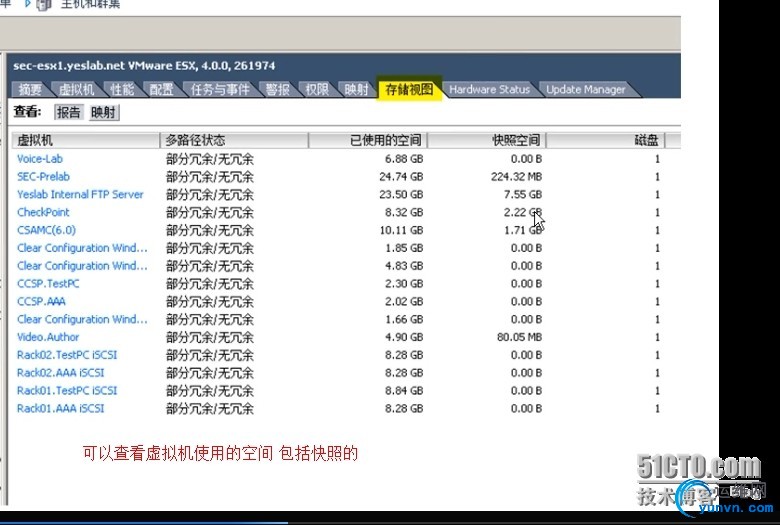Screen dimensions: 780x525
Task: Open the Rack02.TestPC iSCSI link
Action: 67,355
